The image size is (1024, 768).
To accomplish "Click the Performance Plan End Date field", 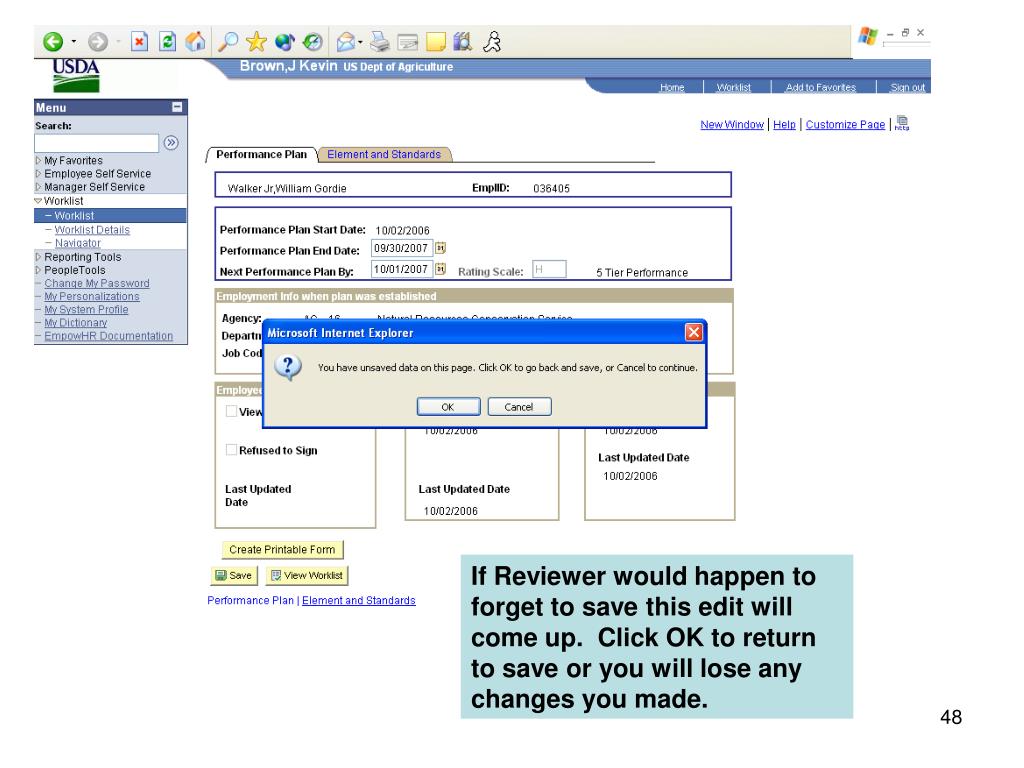I will 402,248.
